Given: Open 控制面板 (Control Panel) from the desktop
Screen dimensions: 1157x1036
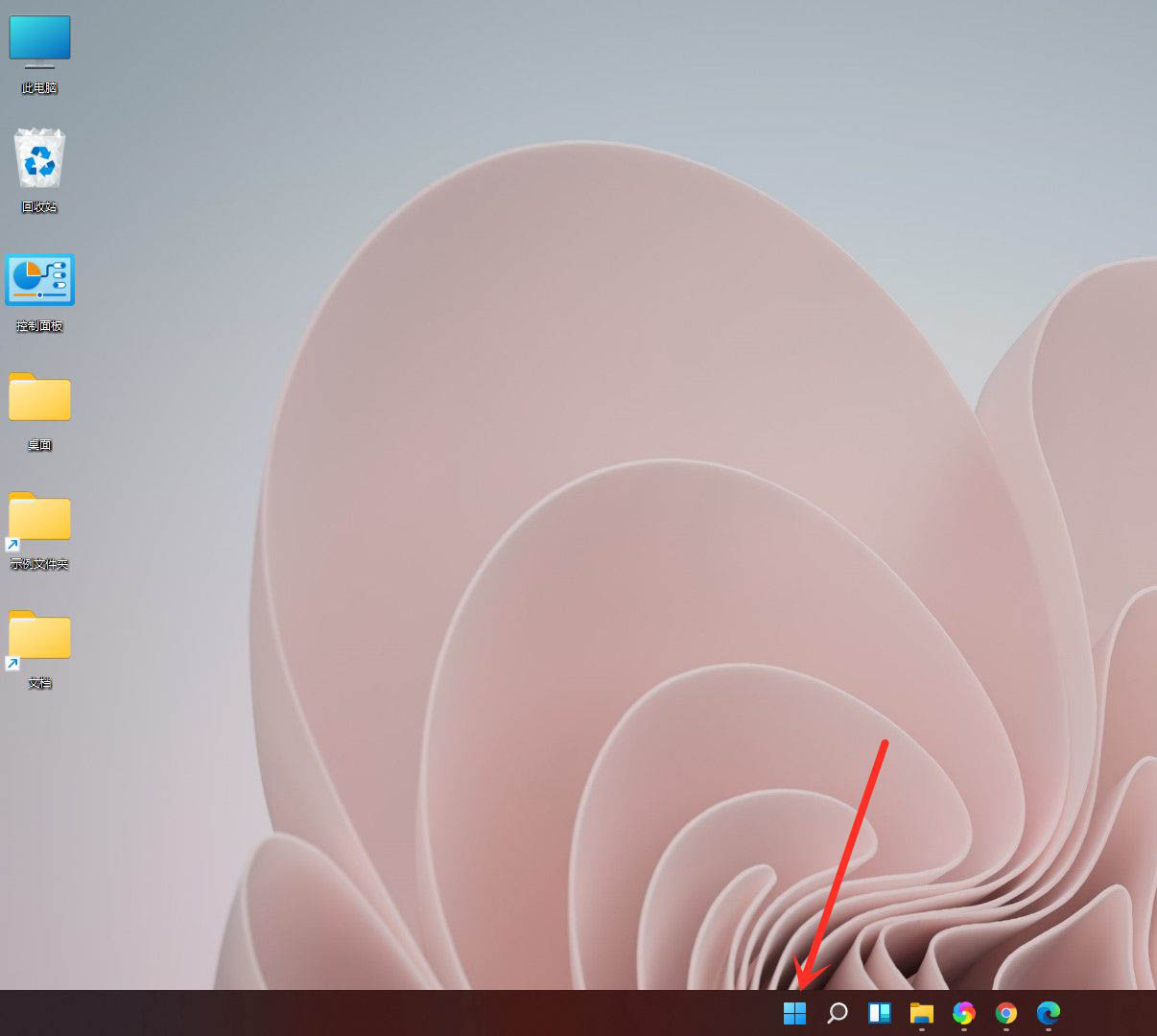Looking at the screenshot, I should pos(39,279).
